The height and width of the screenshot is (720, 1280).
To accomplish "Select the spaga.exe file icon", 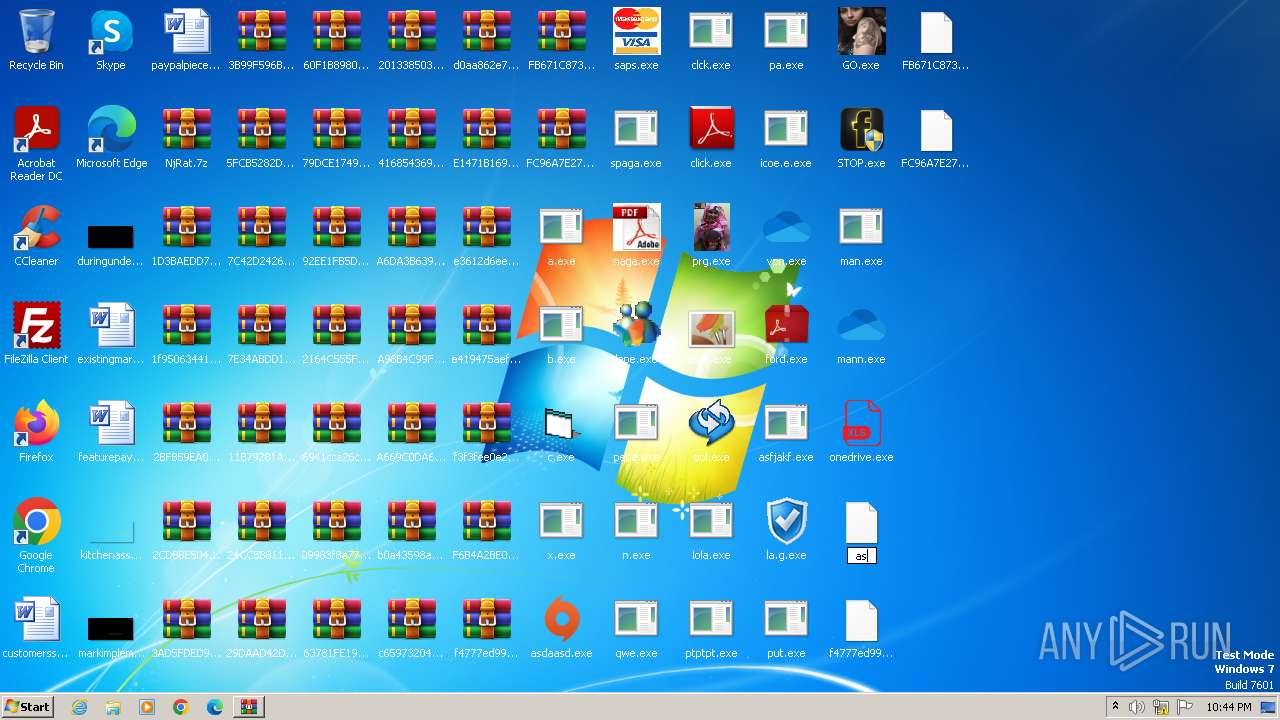I will [636, 138].
